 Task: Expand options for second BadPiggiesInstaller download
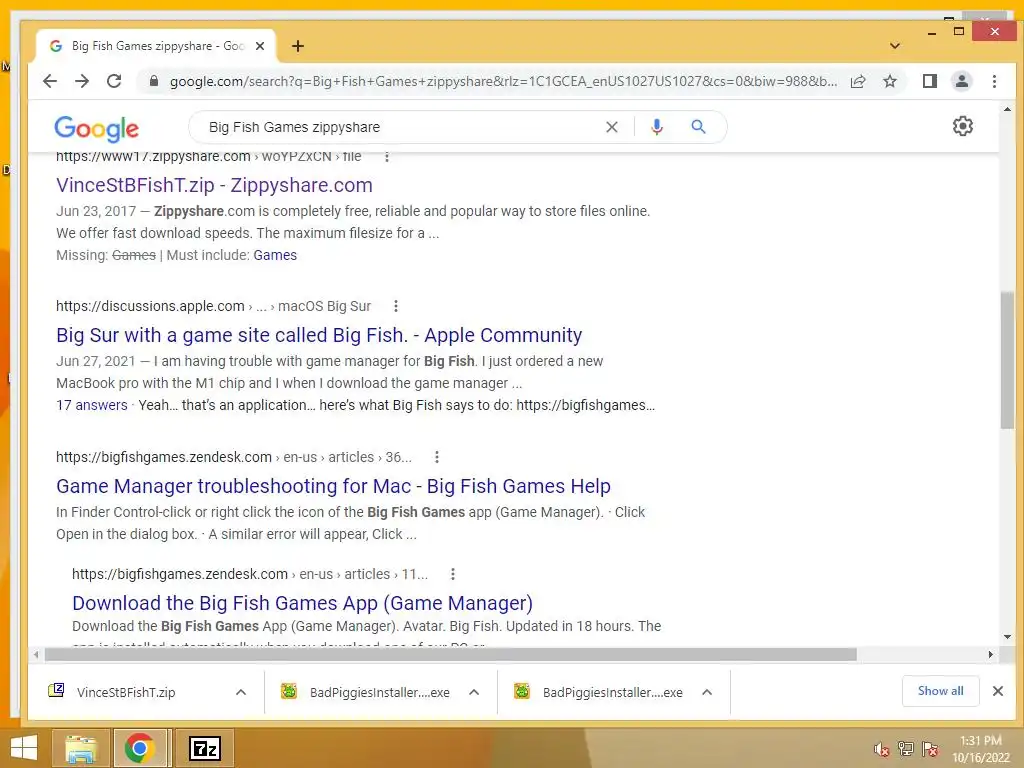coord(707,692)
